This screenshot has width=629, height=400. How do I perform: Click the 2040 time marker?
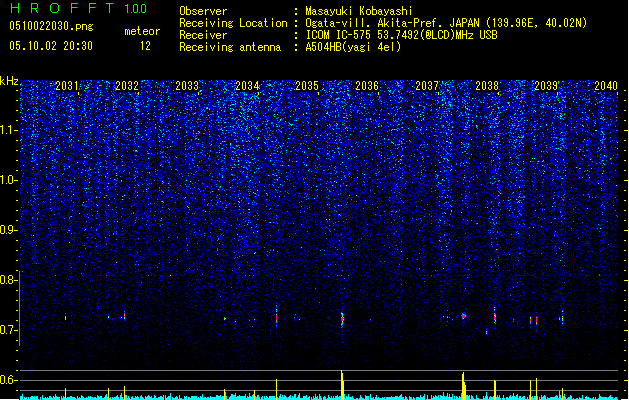[606, 86]
